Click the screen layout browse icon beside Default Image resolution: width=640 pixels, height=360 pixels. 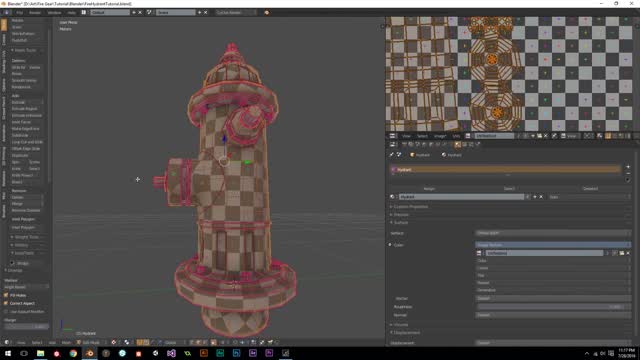click(x=84, y=12)
